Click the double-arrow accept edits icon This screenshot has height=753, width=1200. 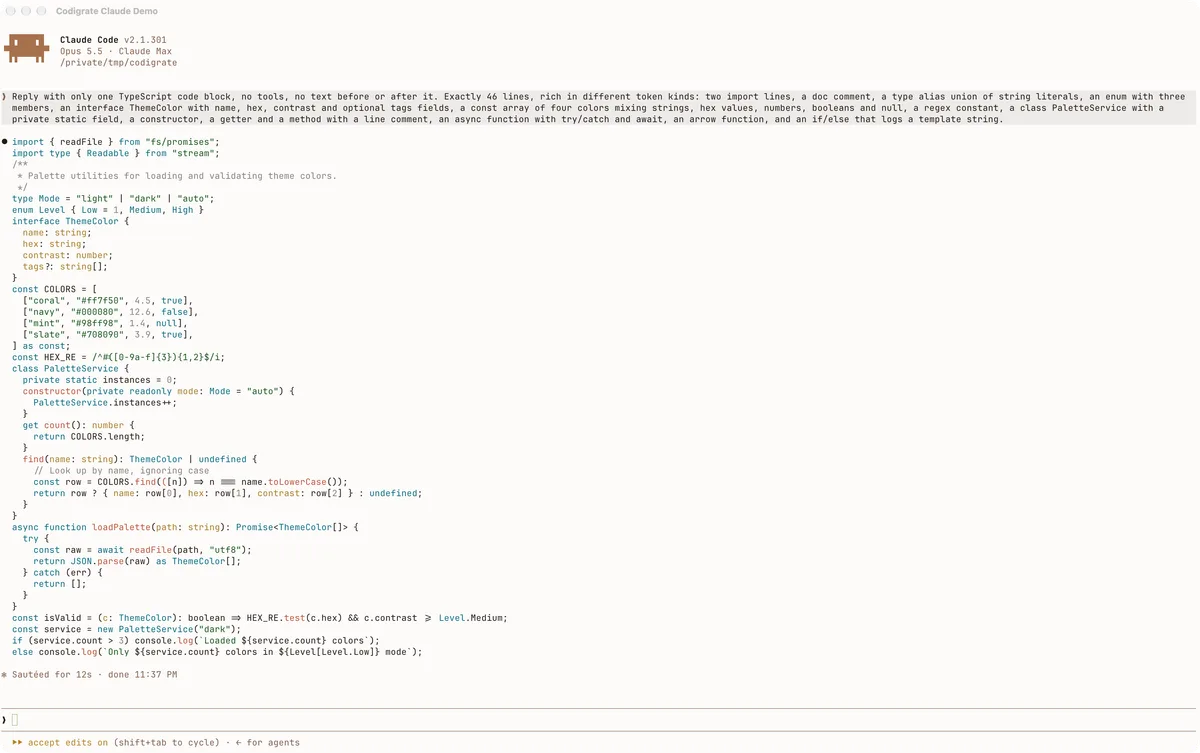click(x=18, y=743)
